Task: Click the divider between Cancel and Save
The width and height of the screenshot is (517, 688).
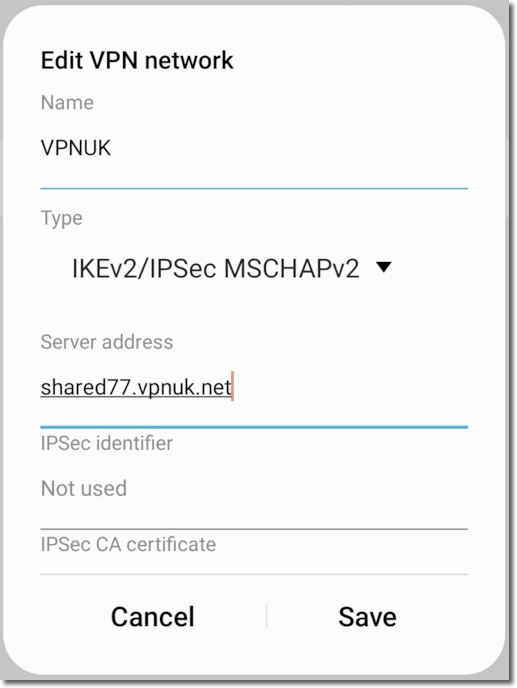Action: point(266,615)
